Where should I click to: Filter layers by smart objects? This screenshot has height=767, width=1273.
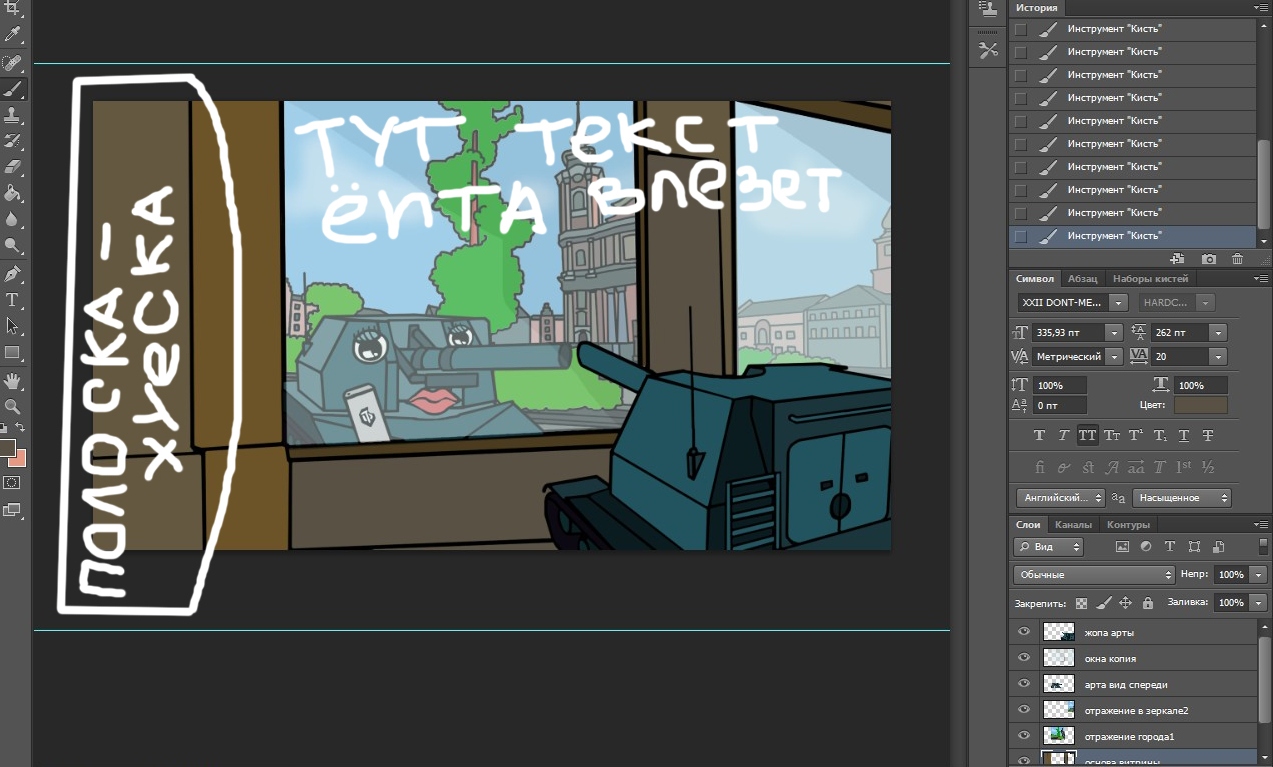[x=1218, y=547]
